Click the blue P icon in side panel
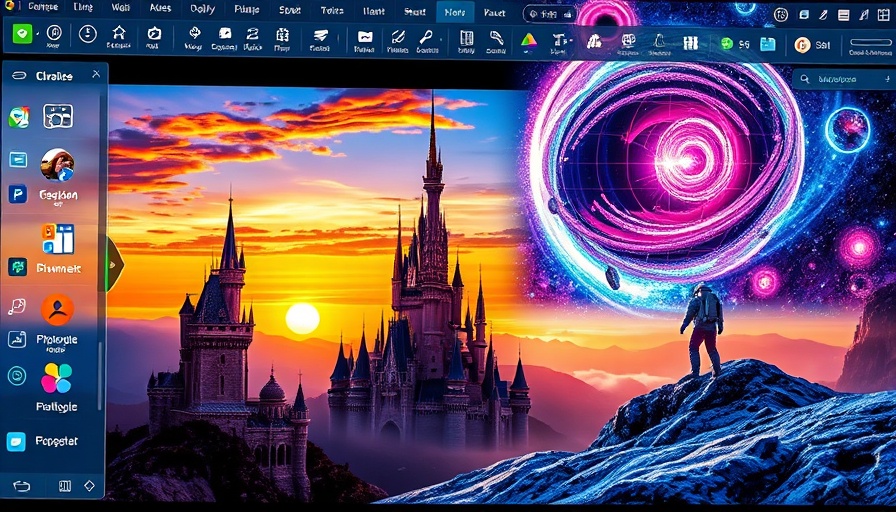Screen dimensions: 896x512 [18, 194]
